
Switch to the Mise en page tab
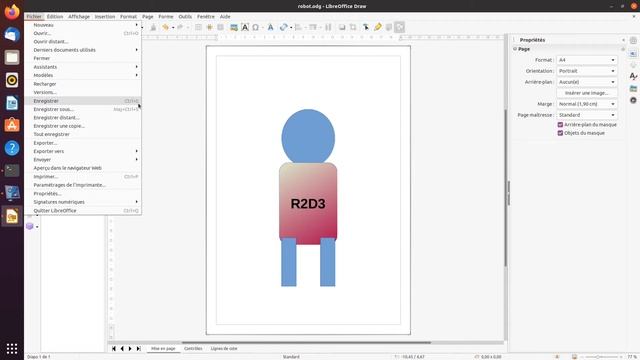pos(163,349)
